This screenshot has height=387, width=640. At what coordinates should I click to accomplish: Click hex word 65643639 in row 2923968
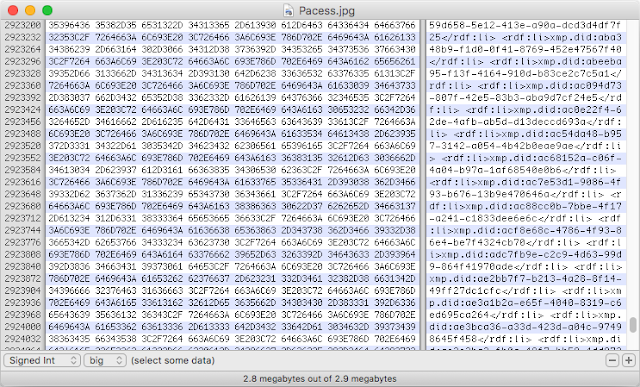point(69,315)
